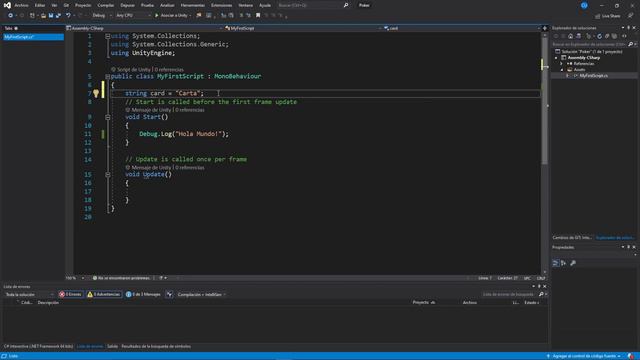Image resolution: width=640 pixels, height=360 pixels.
Task: Click the alphabetical sort icon in Propiedades
Action: [564, 263]
